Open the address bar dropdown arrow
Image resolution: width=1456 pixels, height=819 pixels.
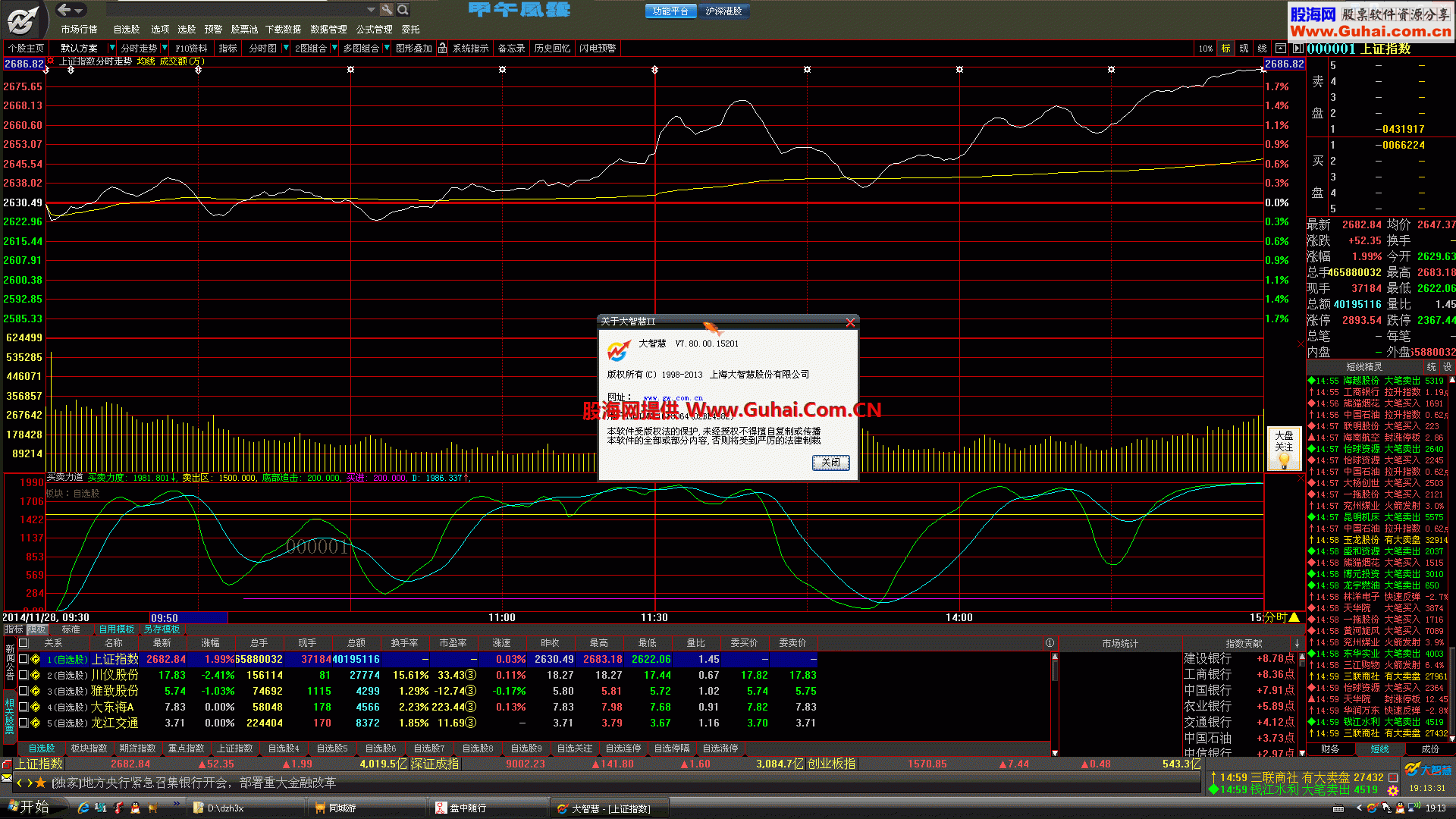(x=371, y=10)
